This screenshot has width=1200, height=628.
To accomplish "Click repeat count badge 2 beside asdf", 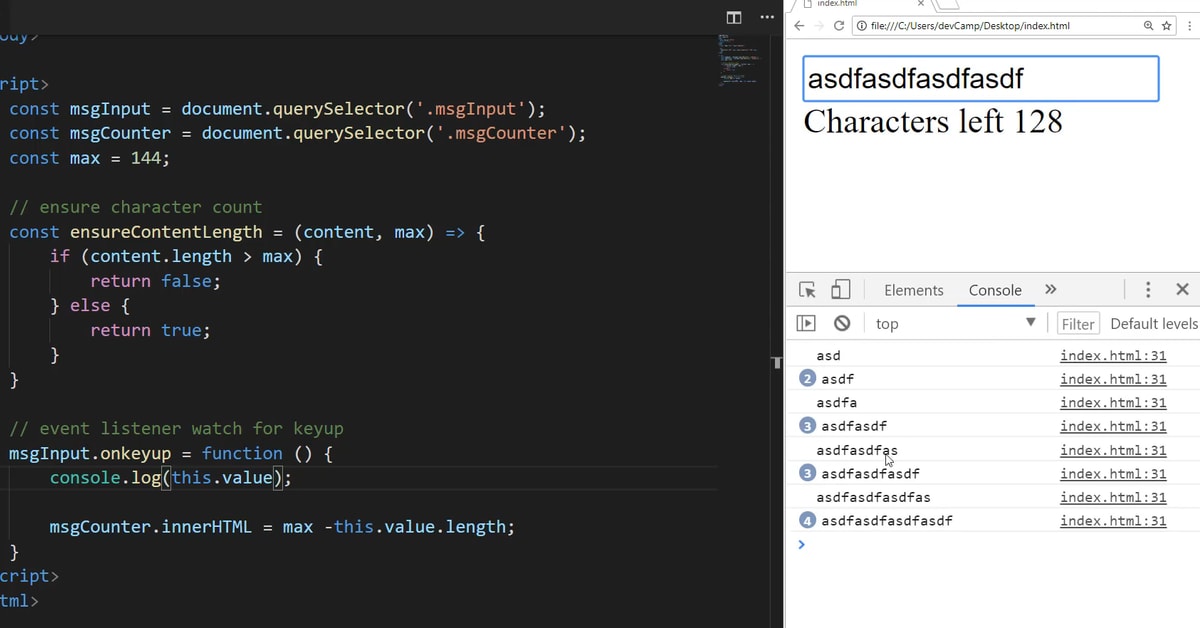I will click(808, 379).
